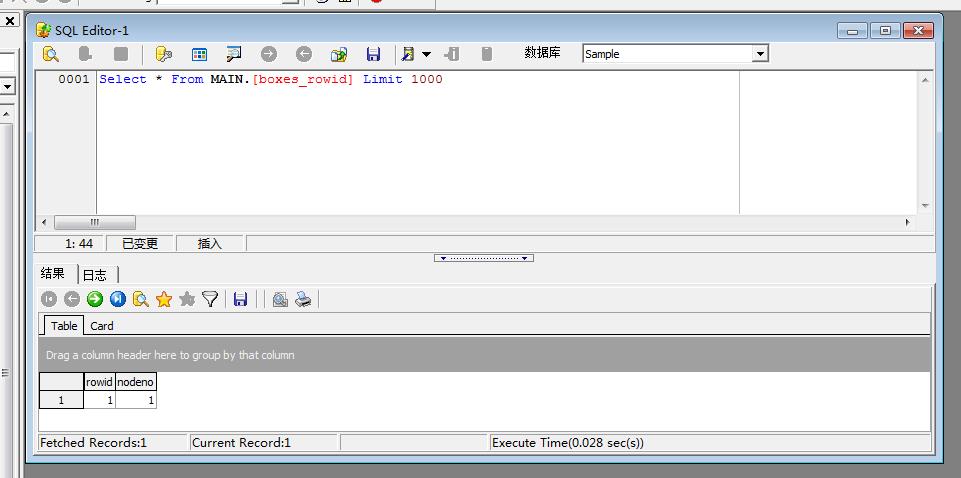Click the yellow star bookmark icon

coord(164,299)
